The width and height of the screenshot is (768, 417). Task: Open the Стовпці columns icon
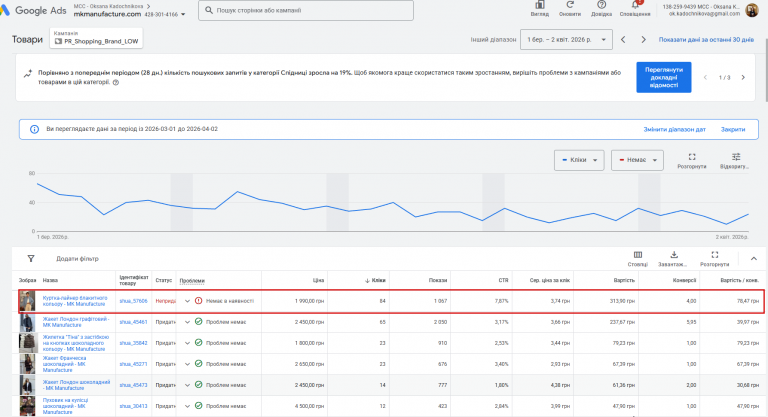[637, 255]
